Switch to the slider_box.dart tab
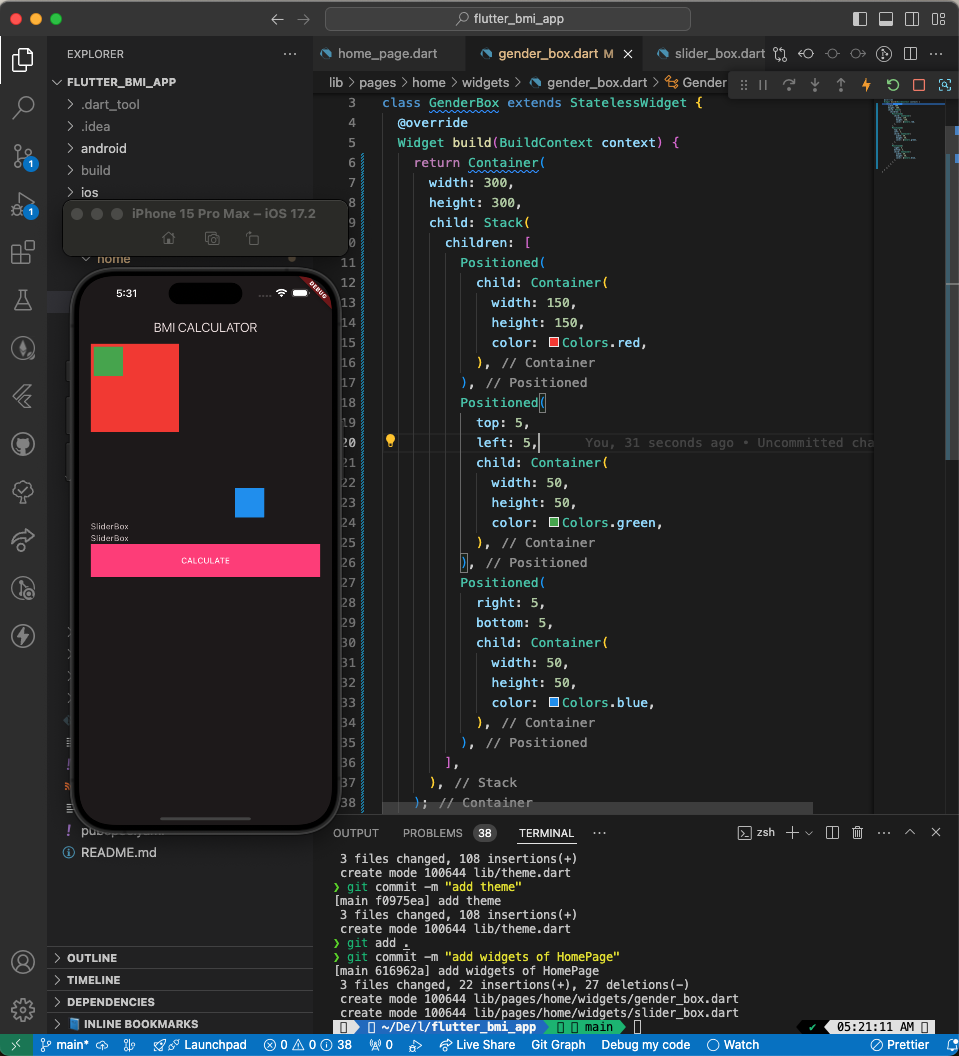 711,54
